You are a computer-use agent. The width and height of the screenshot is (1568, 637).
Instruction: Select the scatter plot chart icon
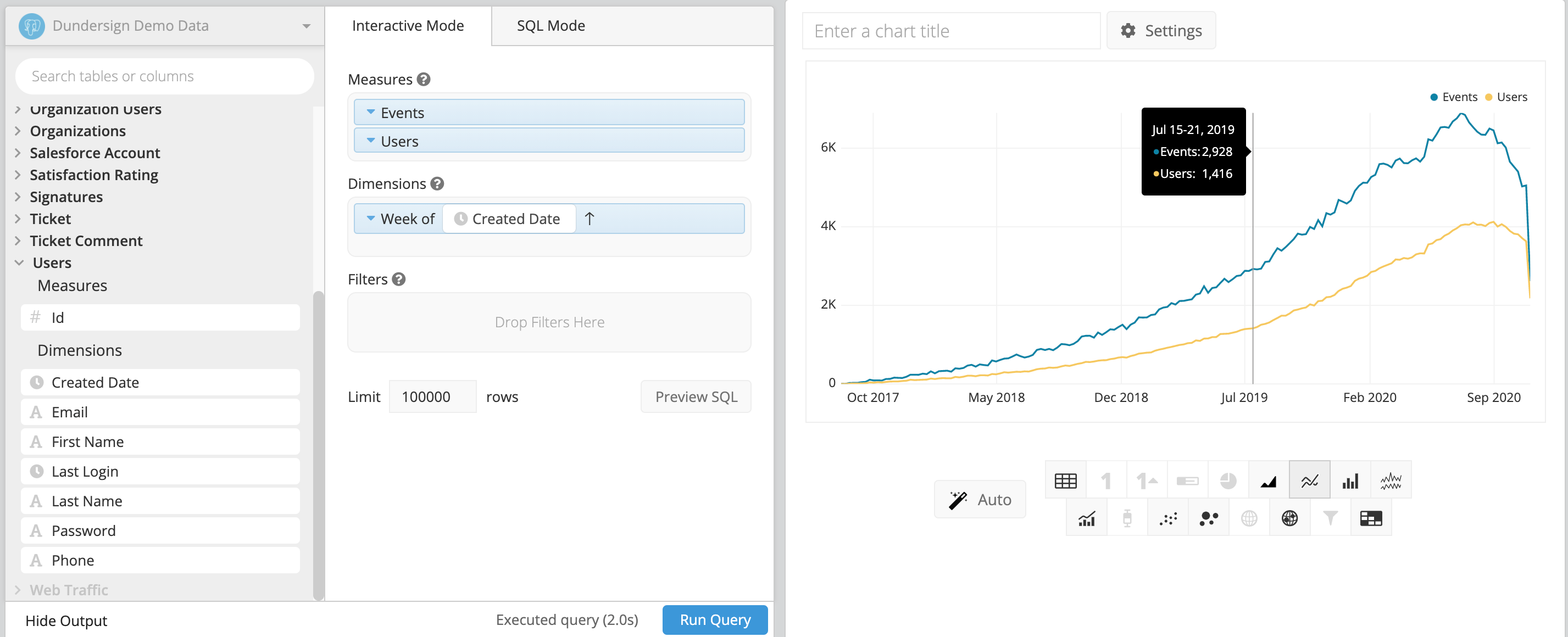(1168, 518)
